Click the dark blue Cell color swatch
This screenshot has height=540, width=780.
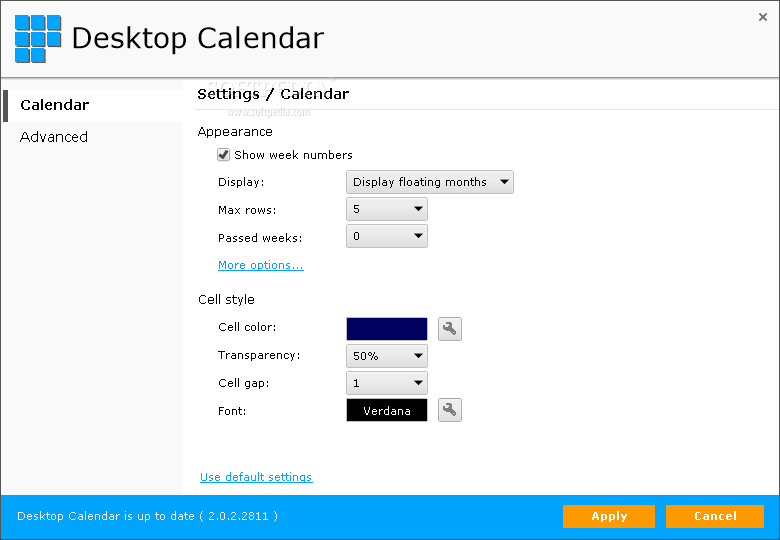[x=387, y=329]
